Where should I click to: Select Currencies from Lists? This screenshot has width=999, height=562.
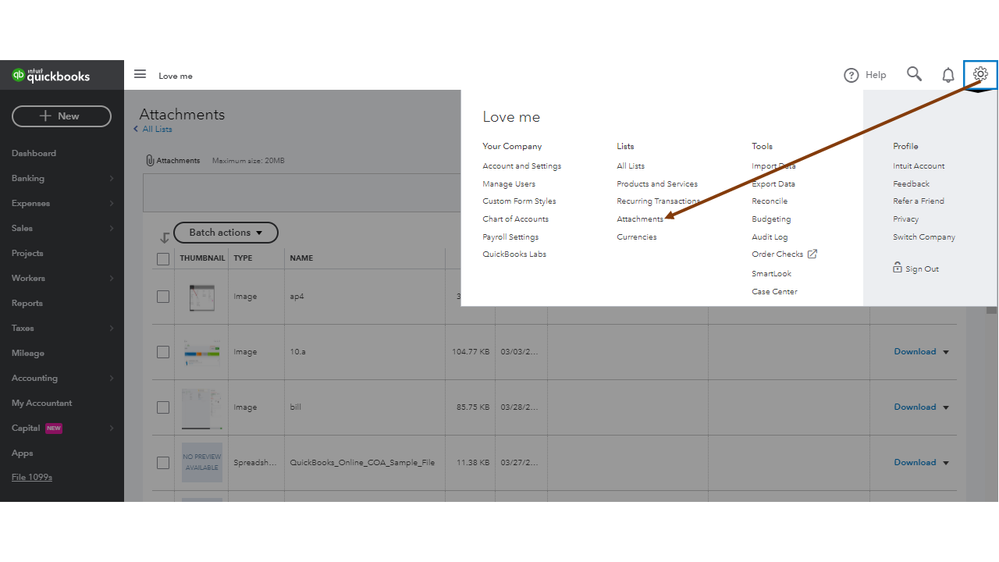coord(636,236)
